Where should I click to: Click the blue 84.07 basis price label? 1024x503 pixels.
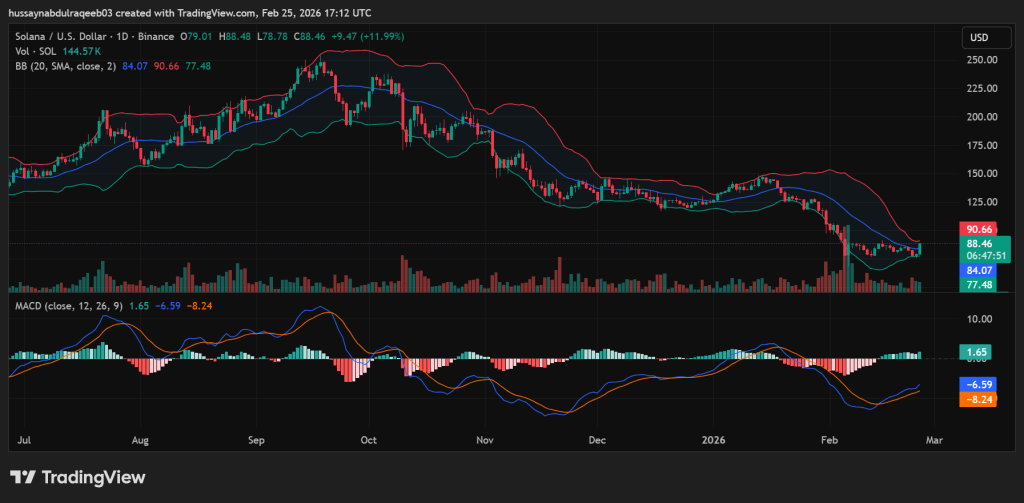979,270
